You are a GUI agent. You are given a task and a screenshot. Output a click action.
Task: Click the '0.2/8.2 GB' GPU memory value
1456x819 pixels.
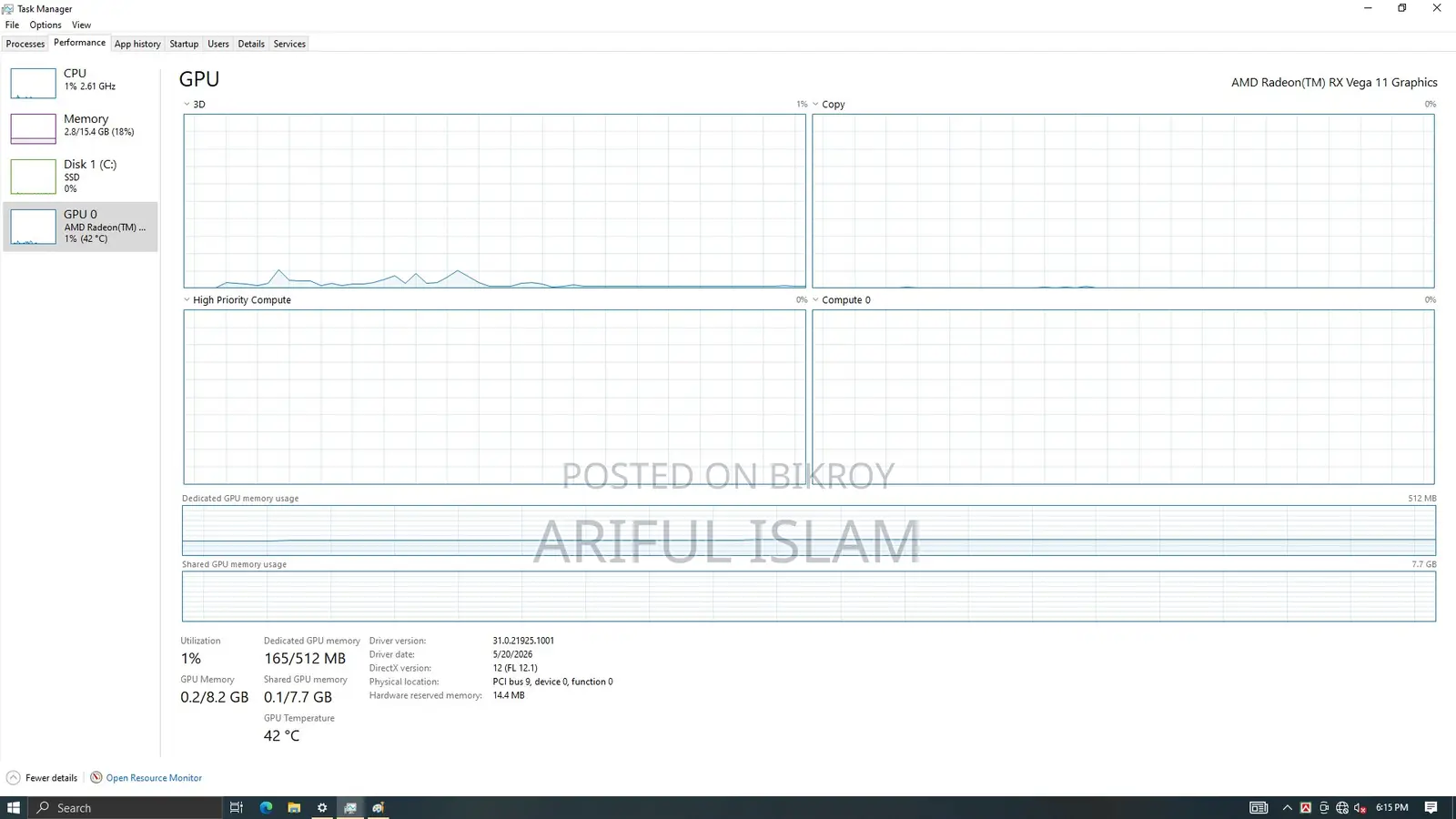pos(214,697)
